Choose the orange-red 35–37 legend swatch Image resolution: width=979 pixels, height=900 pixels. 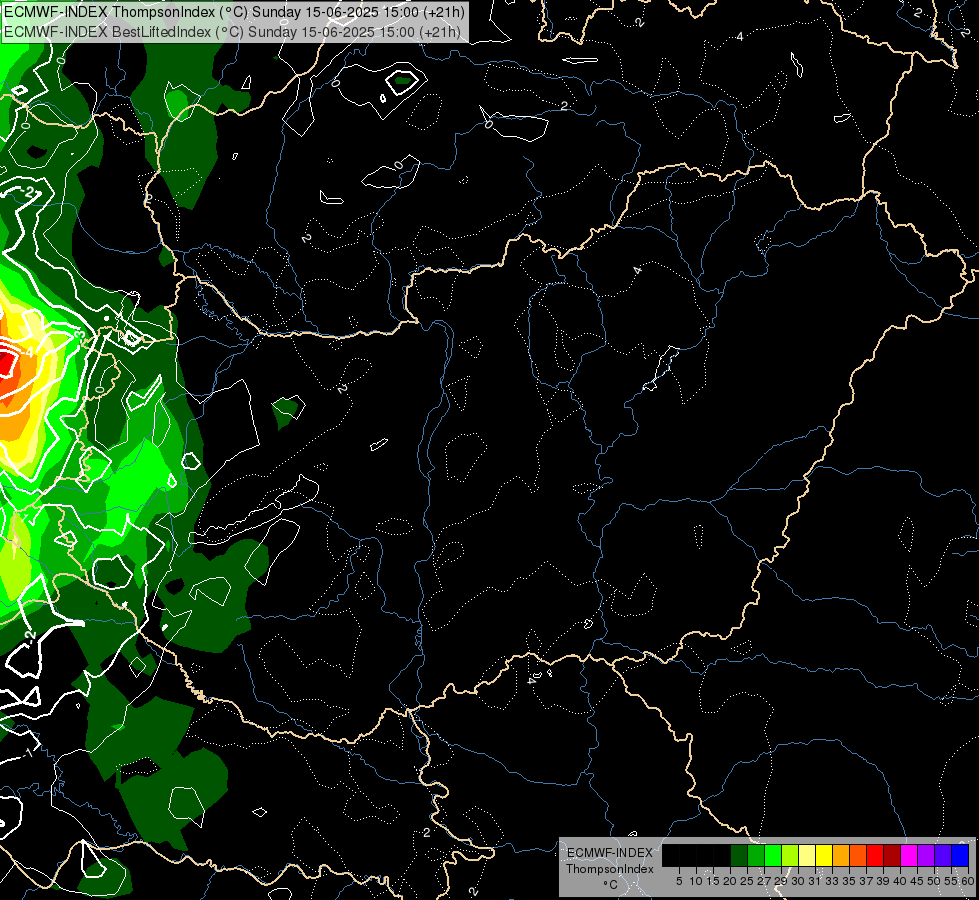[x=858, y=855]
